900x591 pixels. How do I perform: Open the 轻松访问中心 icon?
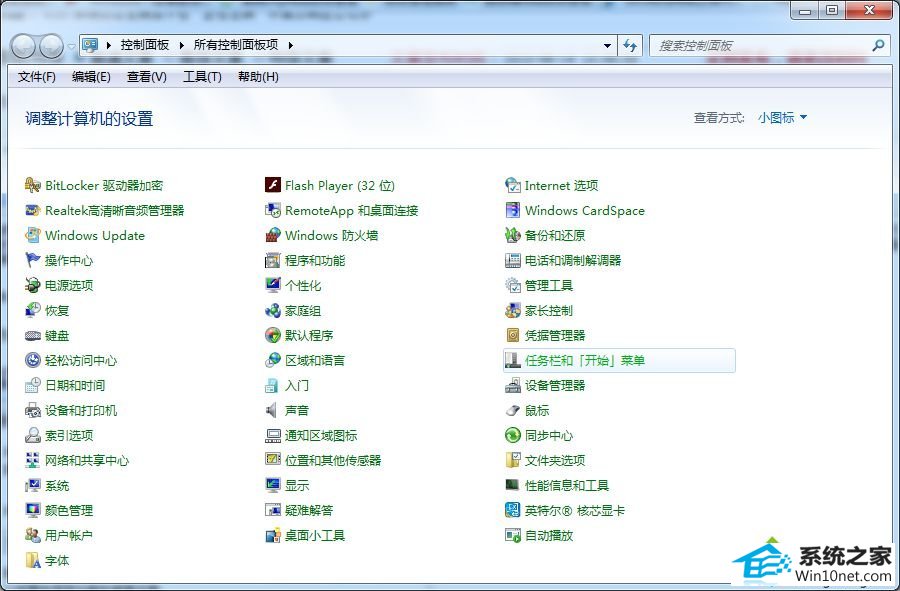33,360
